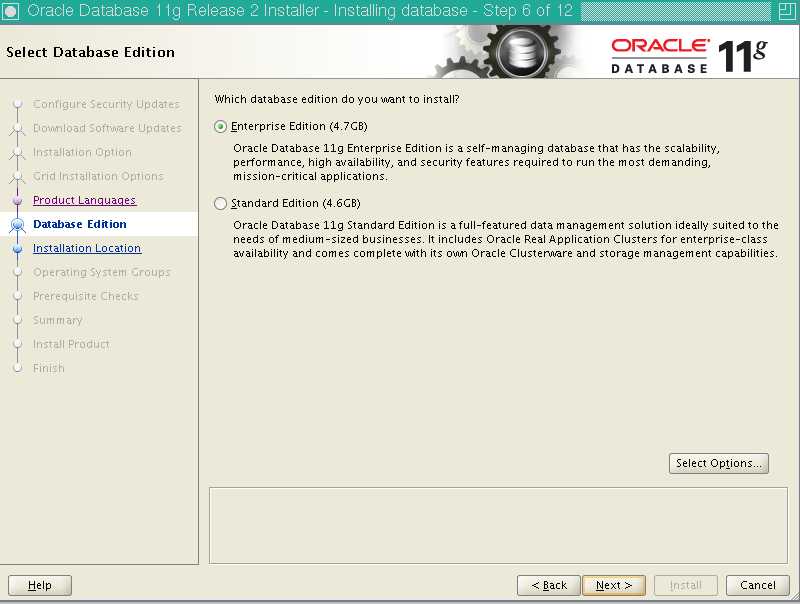Click inside the empty message area box
The height and width of the screenshot is (604, 800).
click(498, 525)
